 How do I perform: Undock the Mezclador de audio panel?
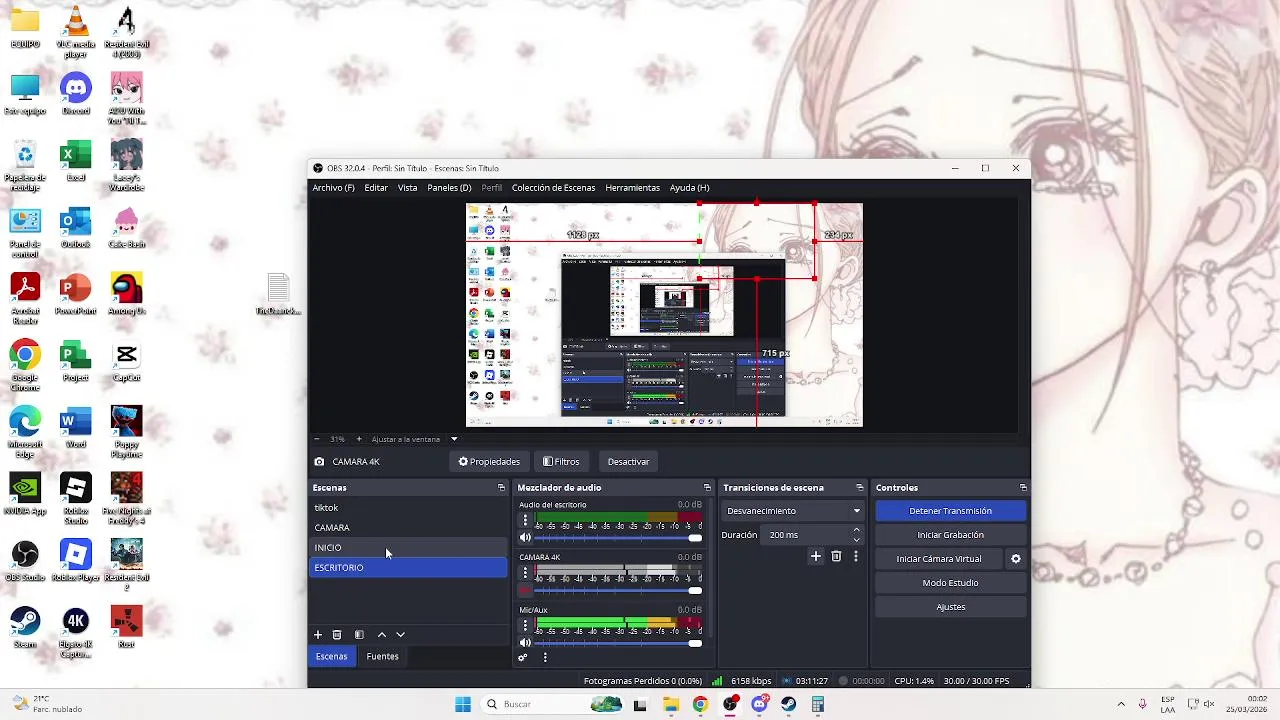tap(707, 488)
